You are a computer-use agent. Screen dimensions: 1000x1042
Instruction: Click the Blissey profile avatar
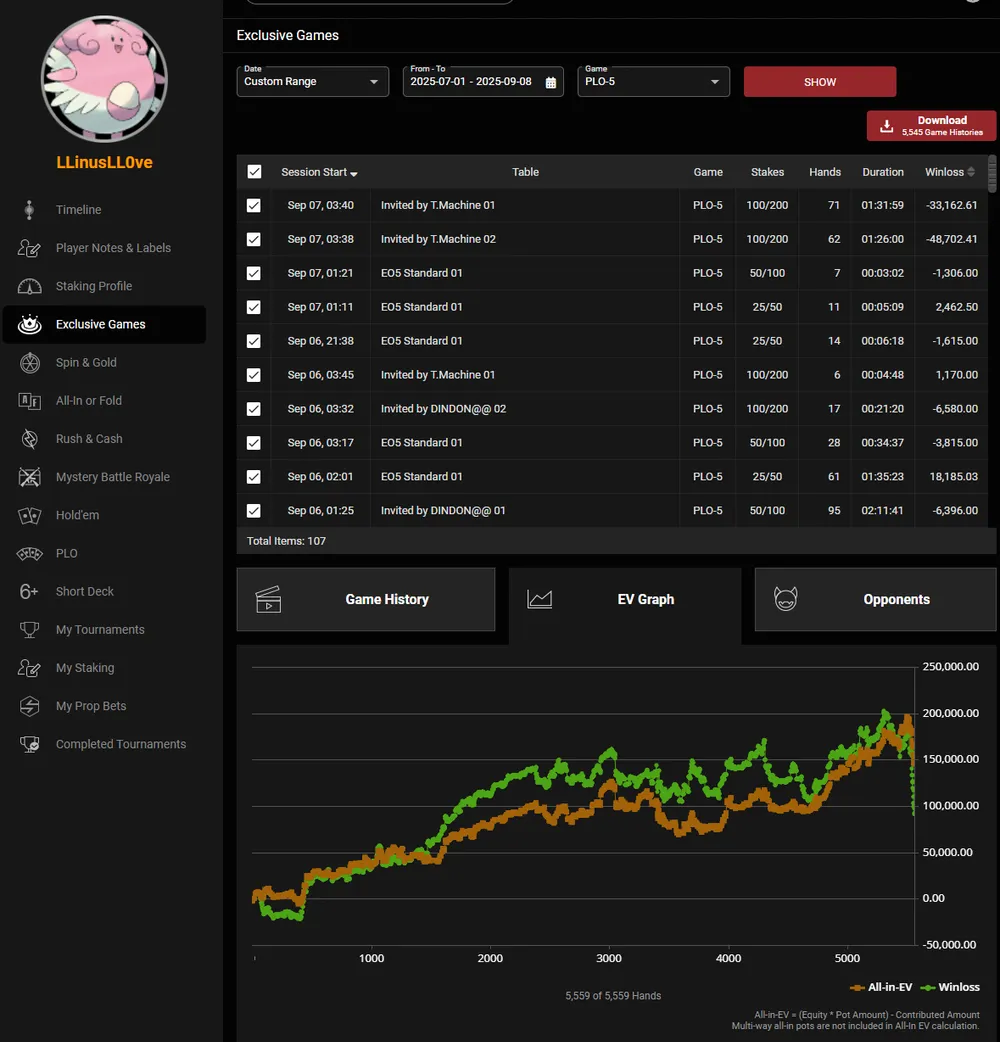(104, 79)
